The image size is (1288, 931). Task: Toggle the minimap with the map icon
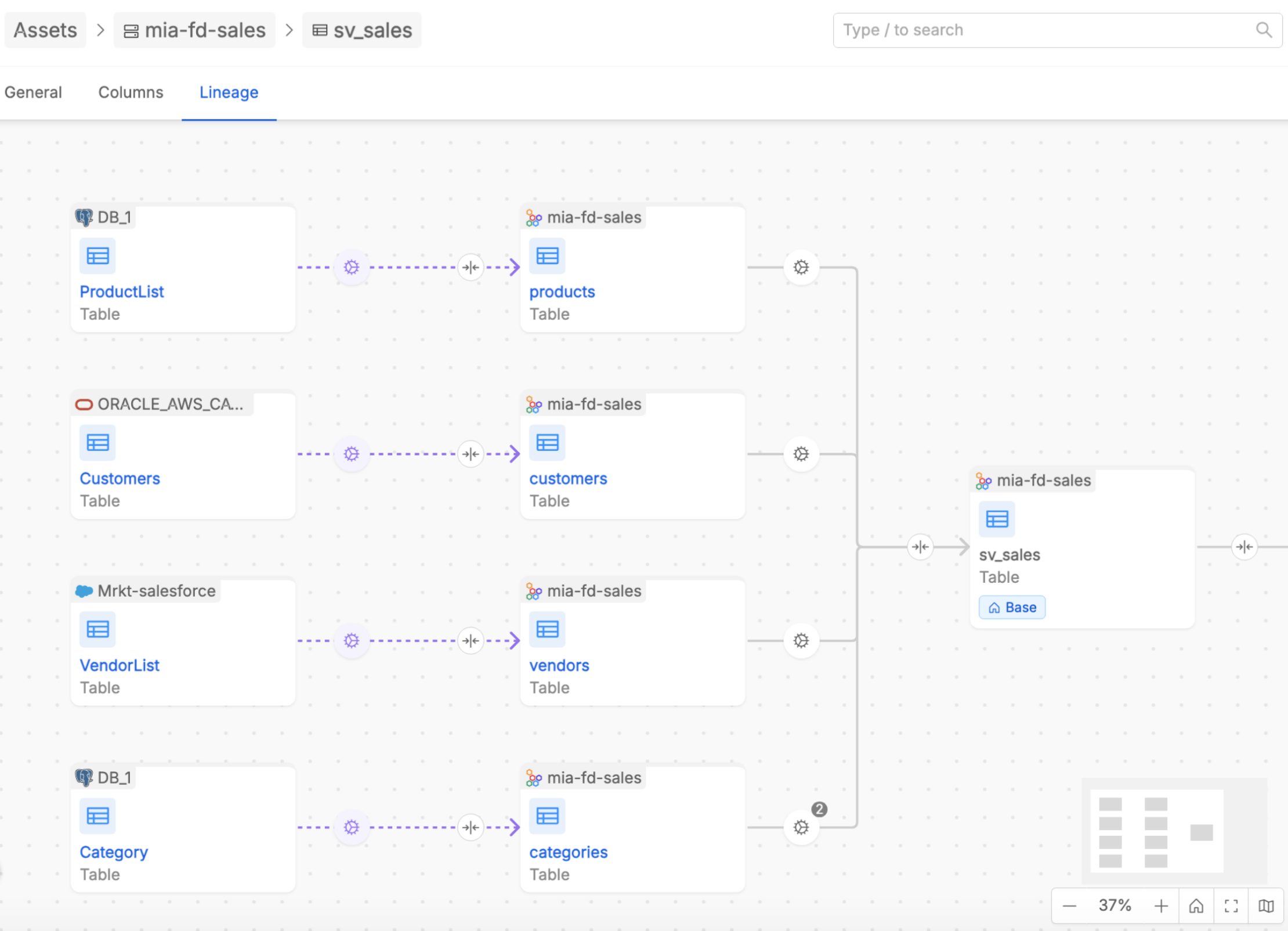click(1266, 905)
